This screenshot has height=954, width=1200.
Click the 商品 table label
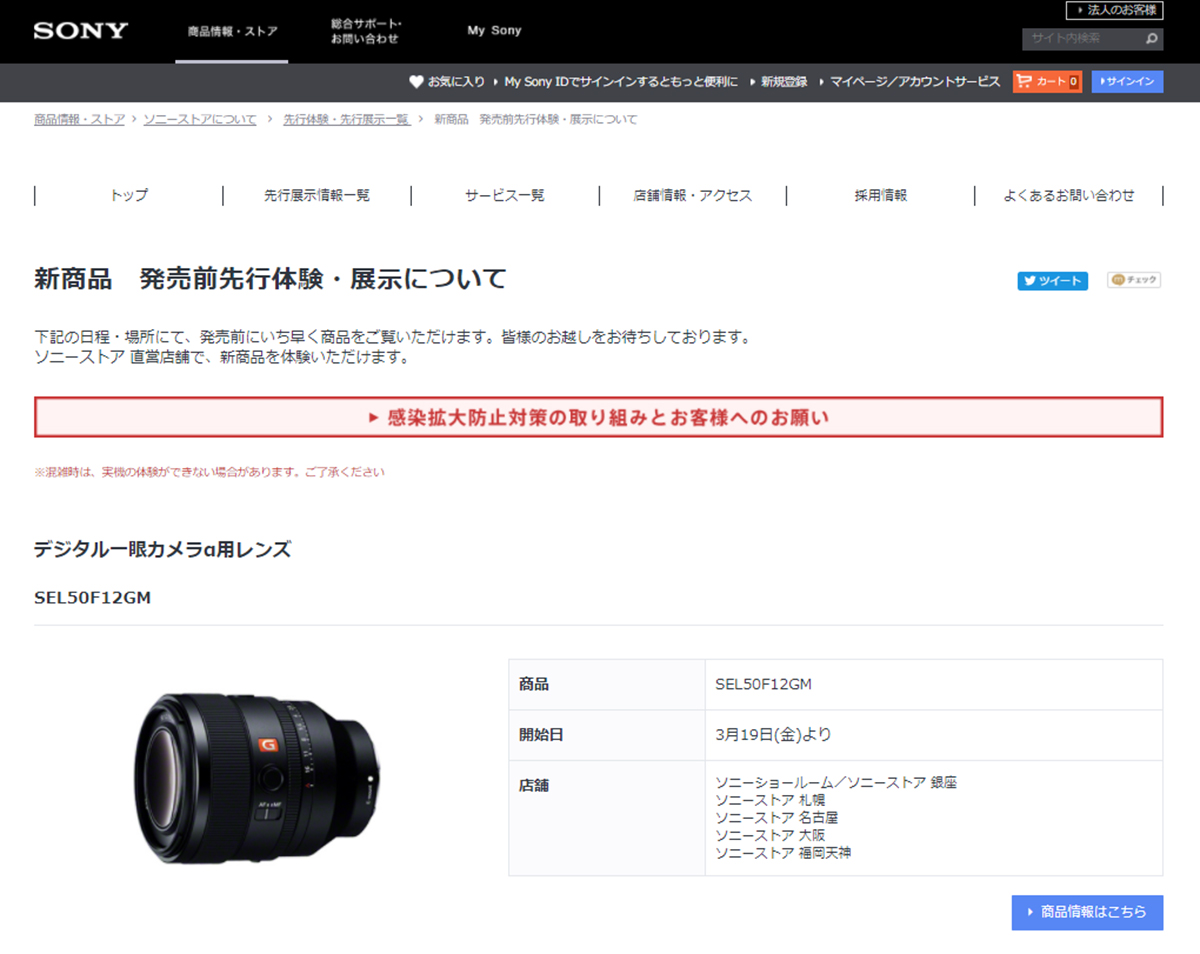pos(534,685)
